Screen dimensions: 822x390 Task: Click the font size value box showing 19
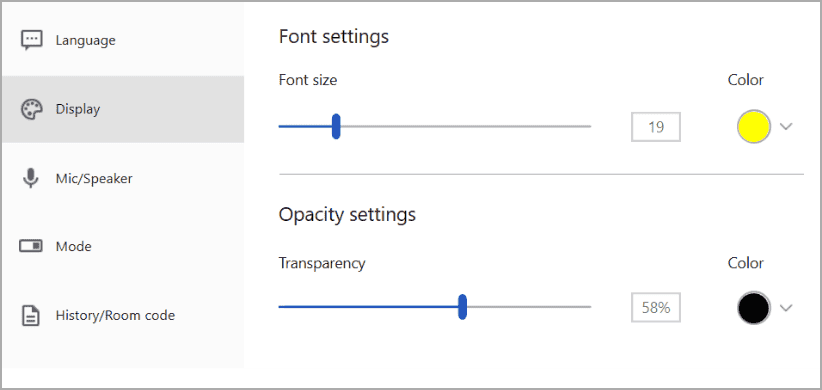[x=656, y=127]
